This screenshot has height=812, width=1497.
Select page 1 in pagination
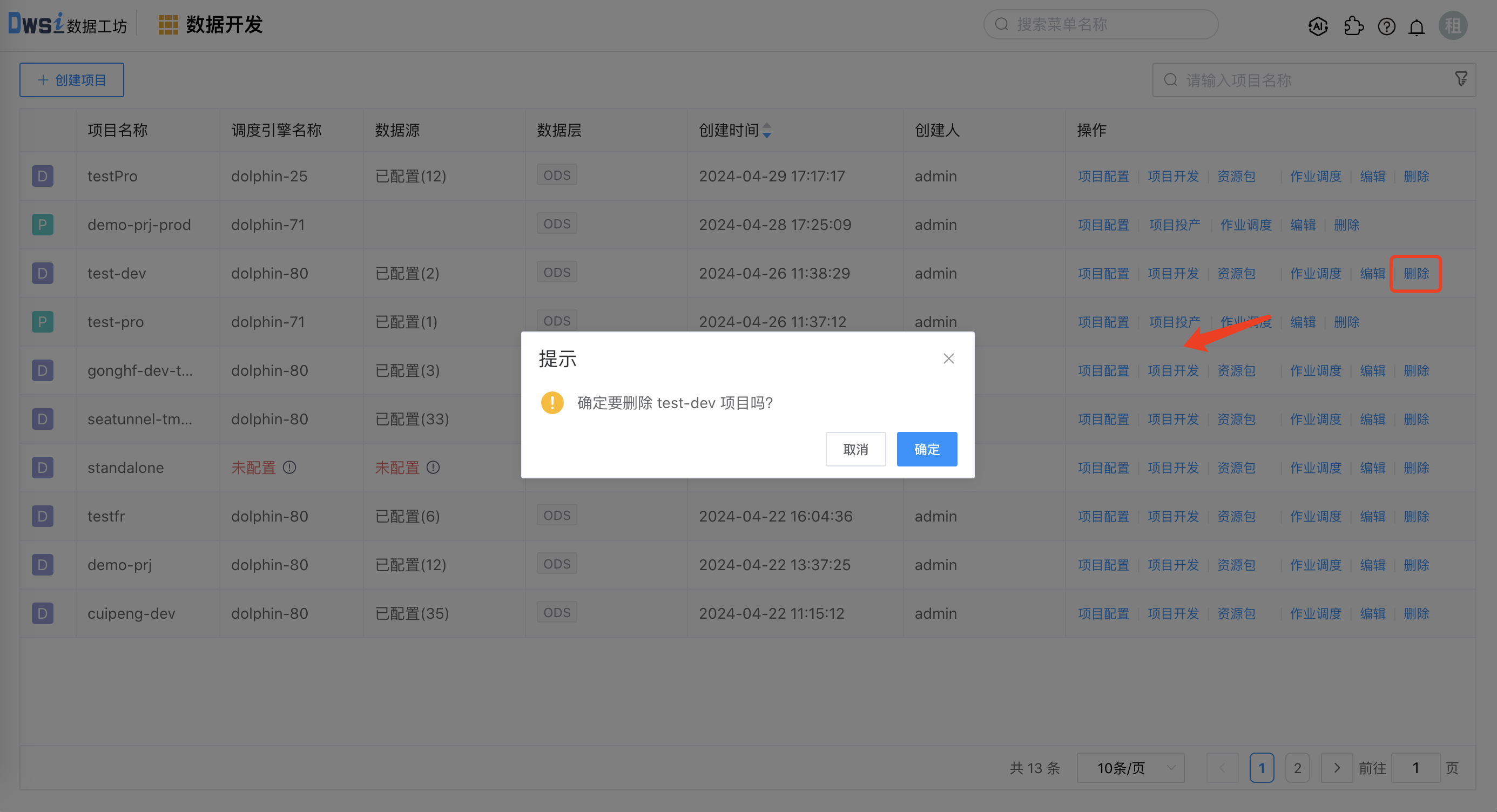click(x=1261, y=768)
